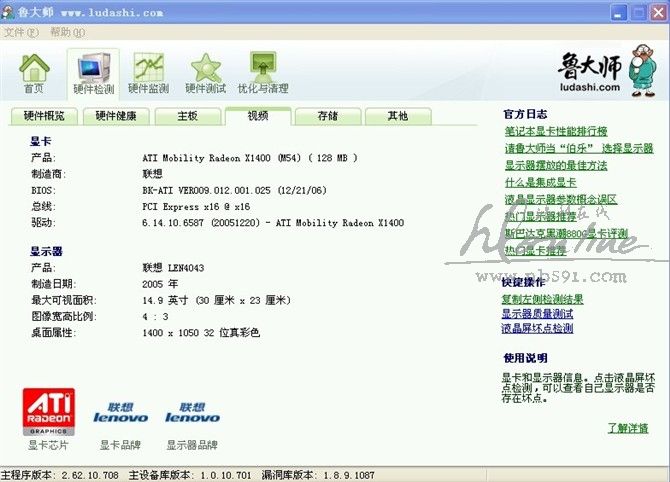The height and width of the screenshot is (482, 670).
Task: Open link 什么是集成显卡
Action: point(541,183)
